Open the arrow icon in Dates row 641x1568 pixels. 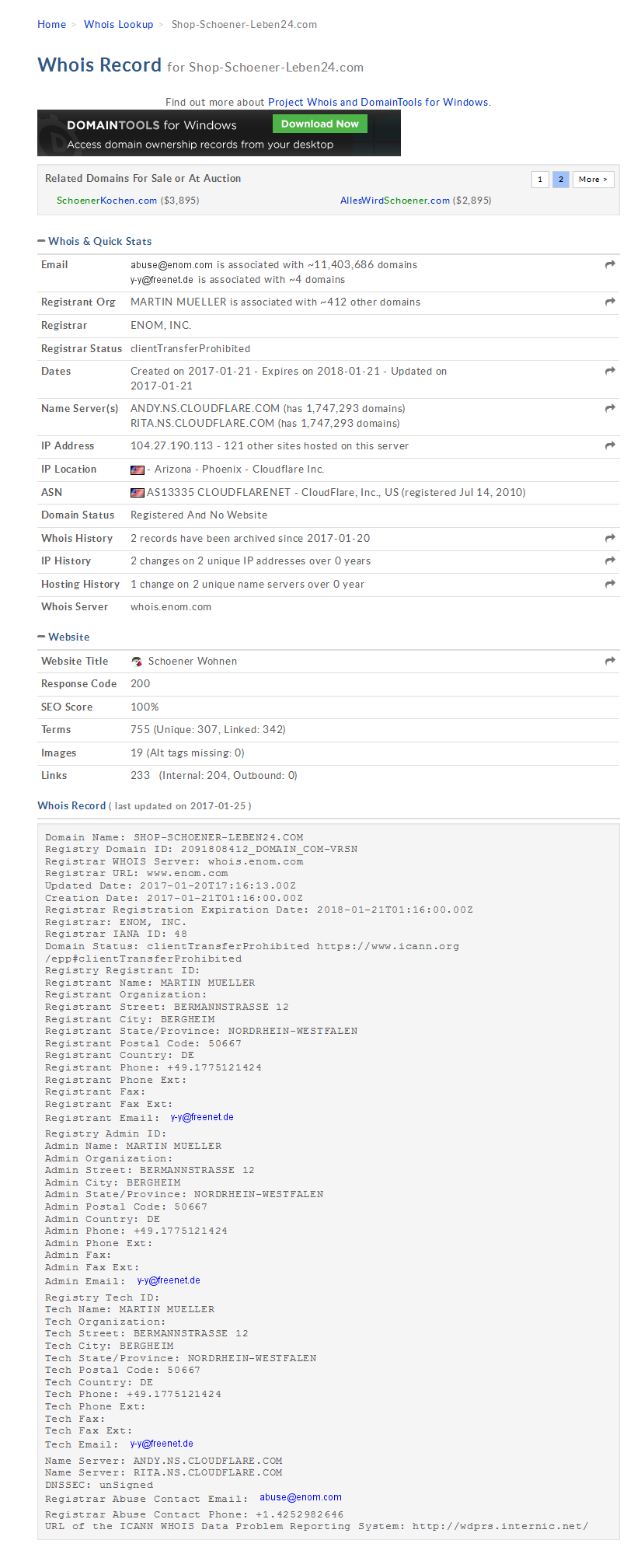610,371
